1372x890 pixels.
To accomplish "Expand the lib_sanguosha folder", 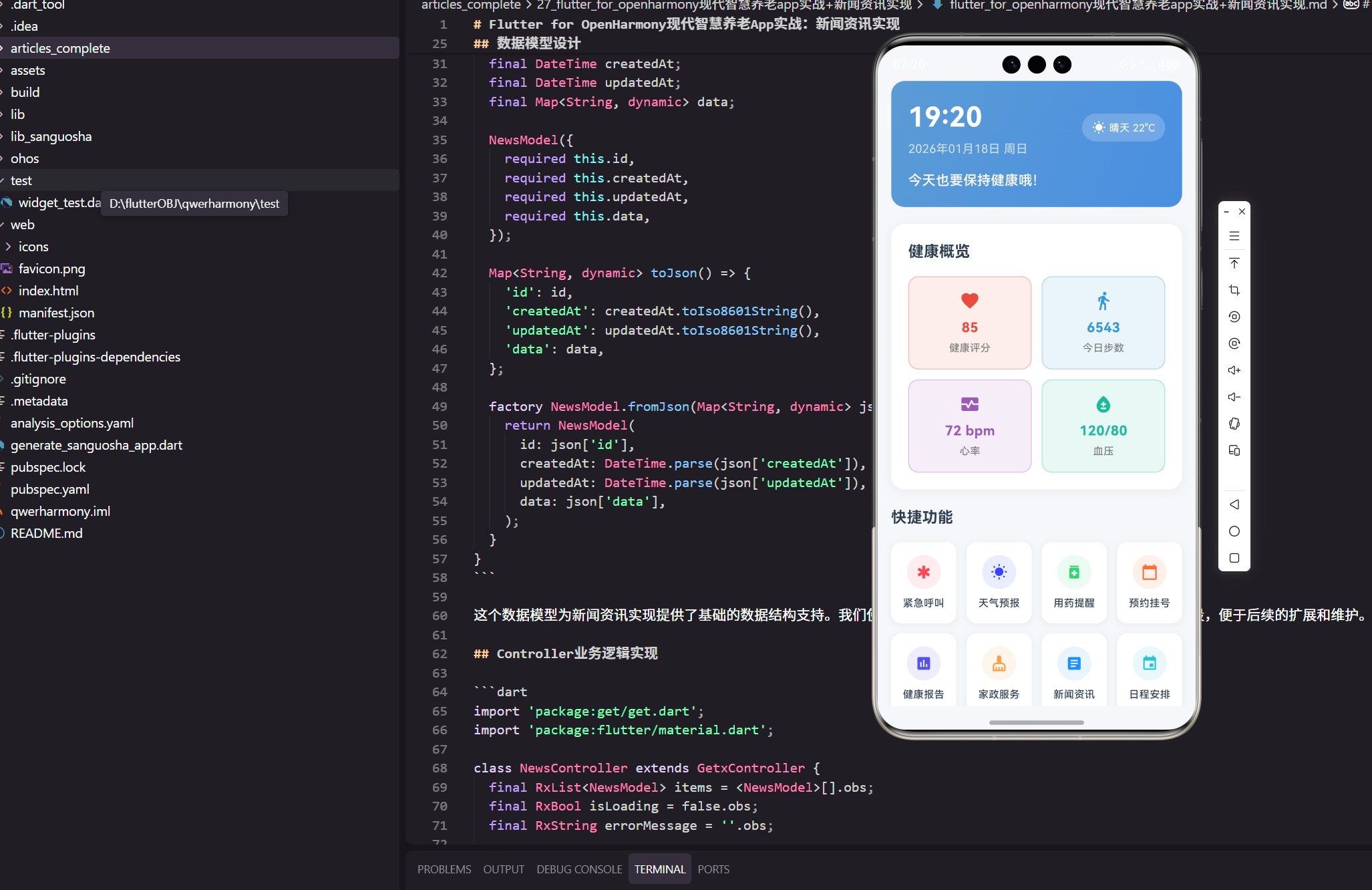I will tap(51, 136).
